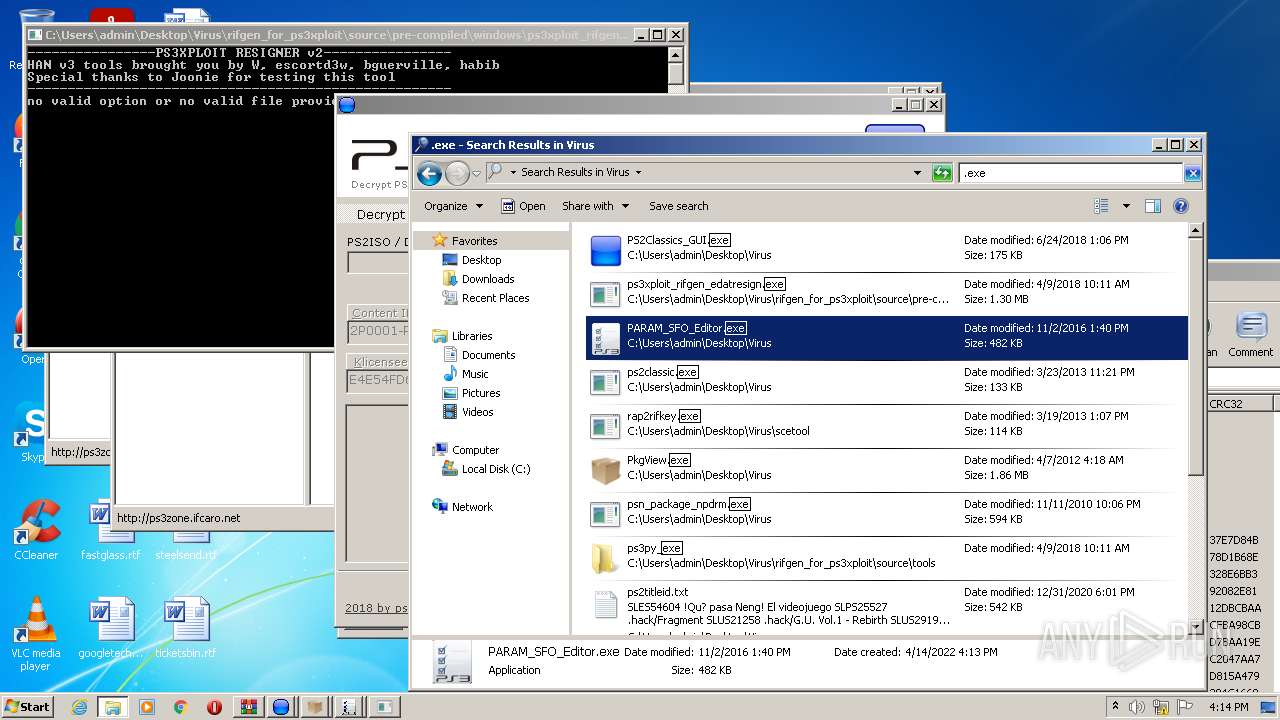Launch Internet Explorer from the taskbar
Screen dimensions: 1280x720
(x=79, y=707)
